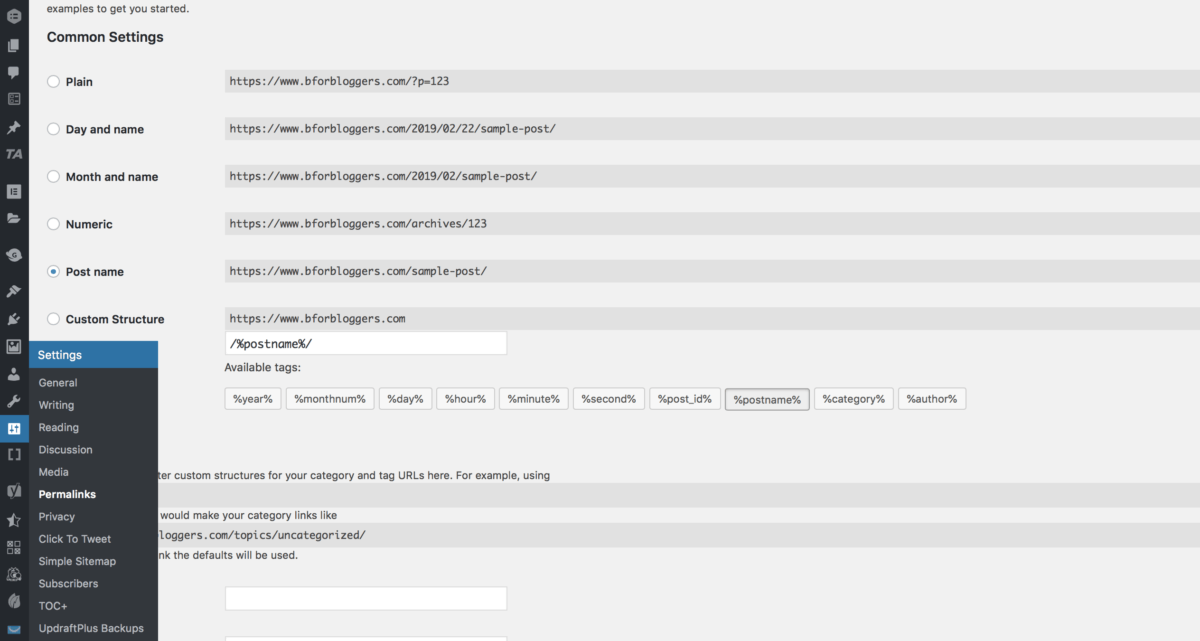Click the leaf sidebar icon
Image resolution: width=1200 pixels, height=641 pixels.
14,602
